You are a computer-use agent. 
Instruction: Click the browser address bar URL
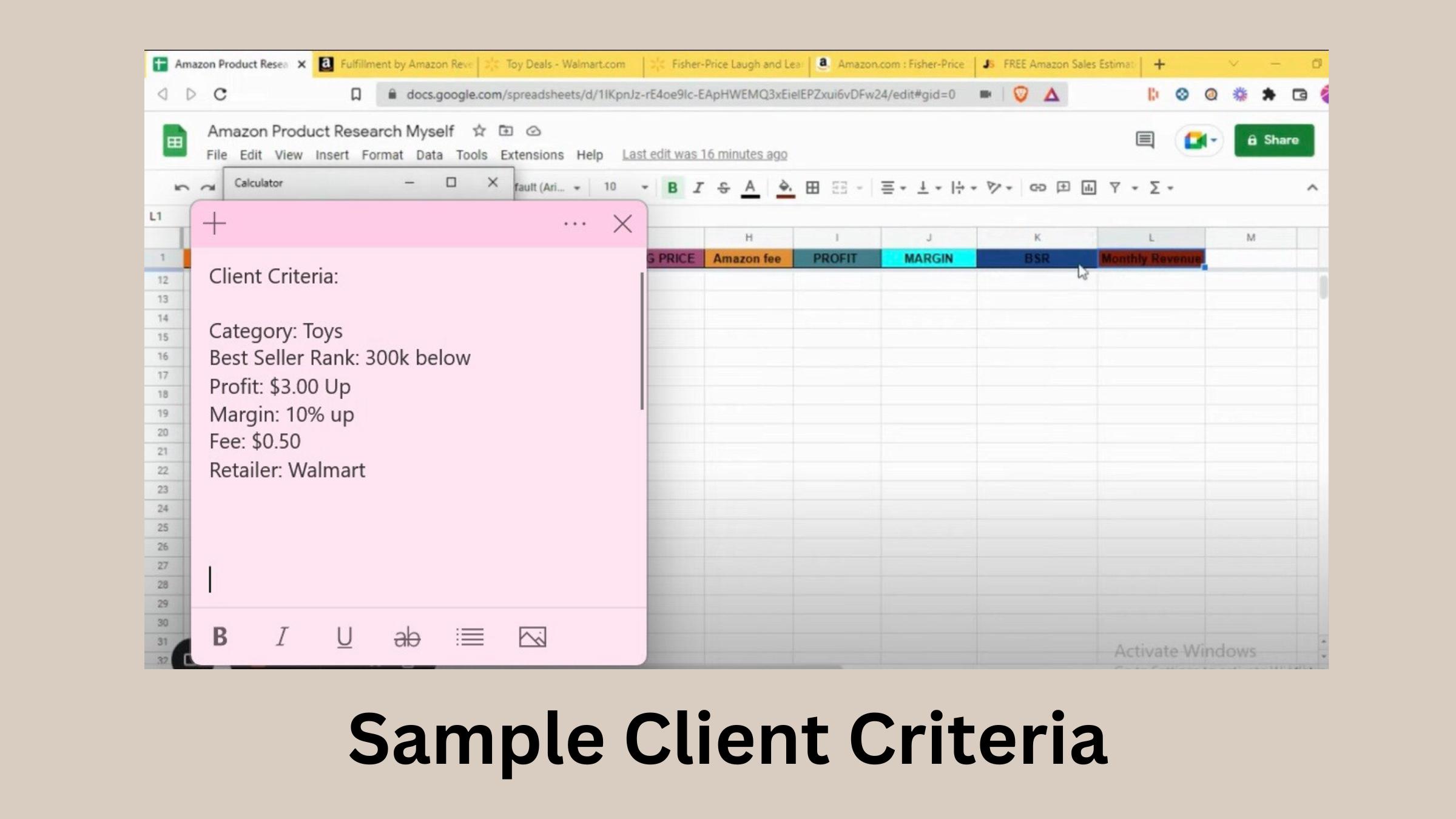click(680, 94)
